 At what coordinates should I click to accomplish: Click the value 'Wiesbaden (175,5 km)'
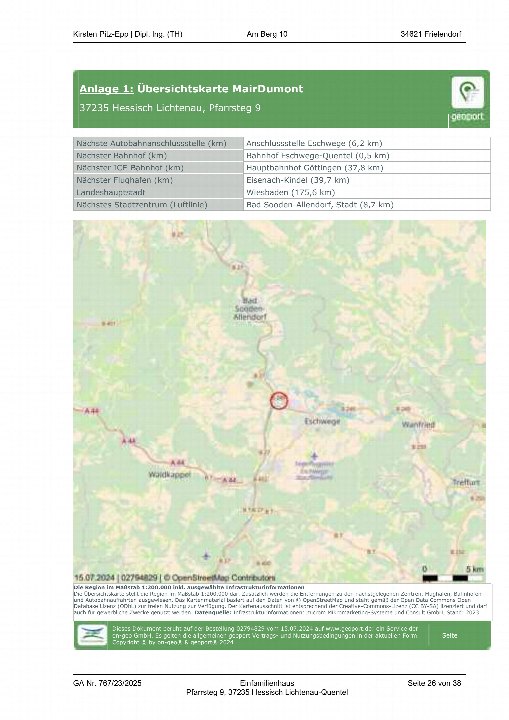click(291, 192)
